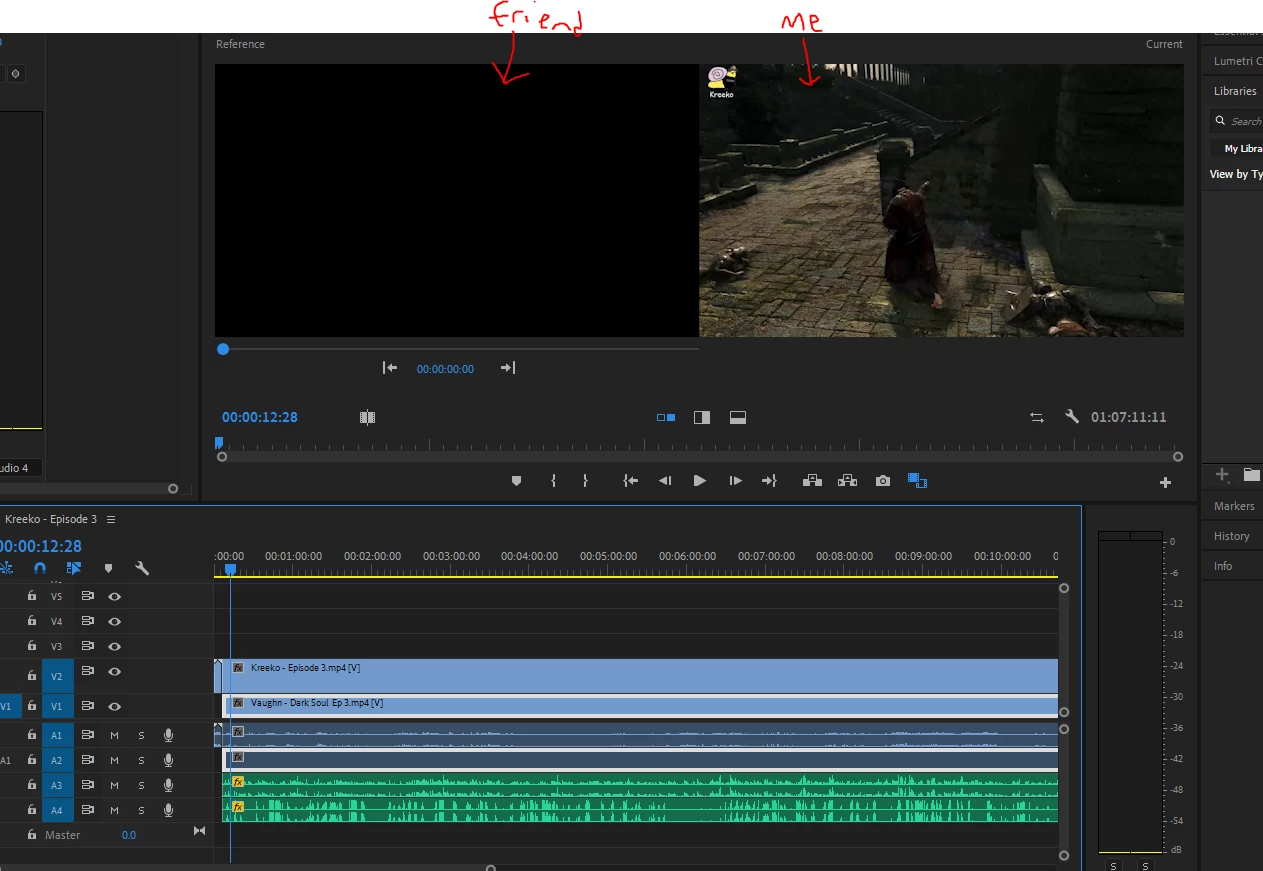Go to Out point button

coord(769,481)
